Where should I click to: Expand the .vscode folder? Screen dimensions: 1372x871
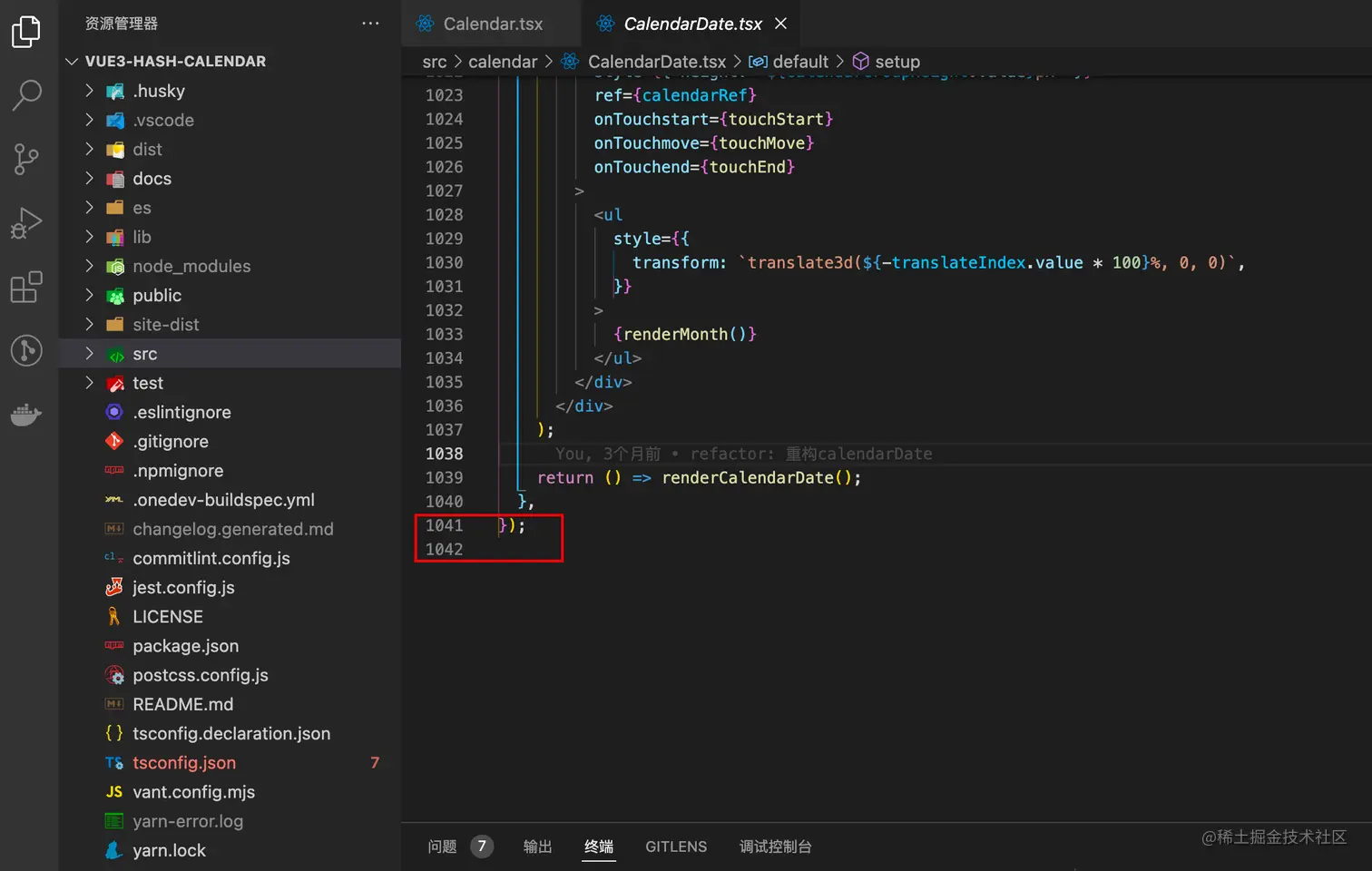click(x=230, y=120)
